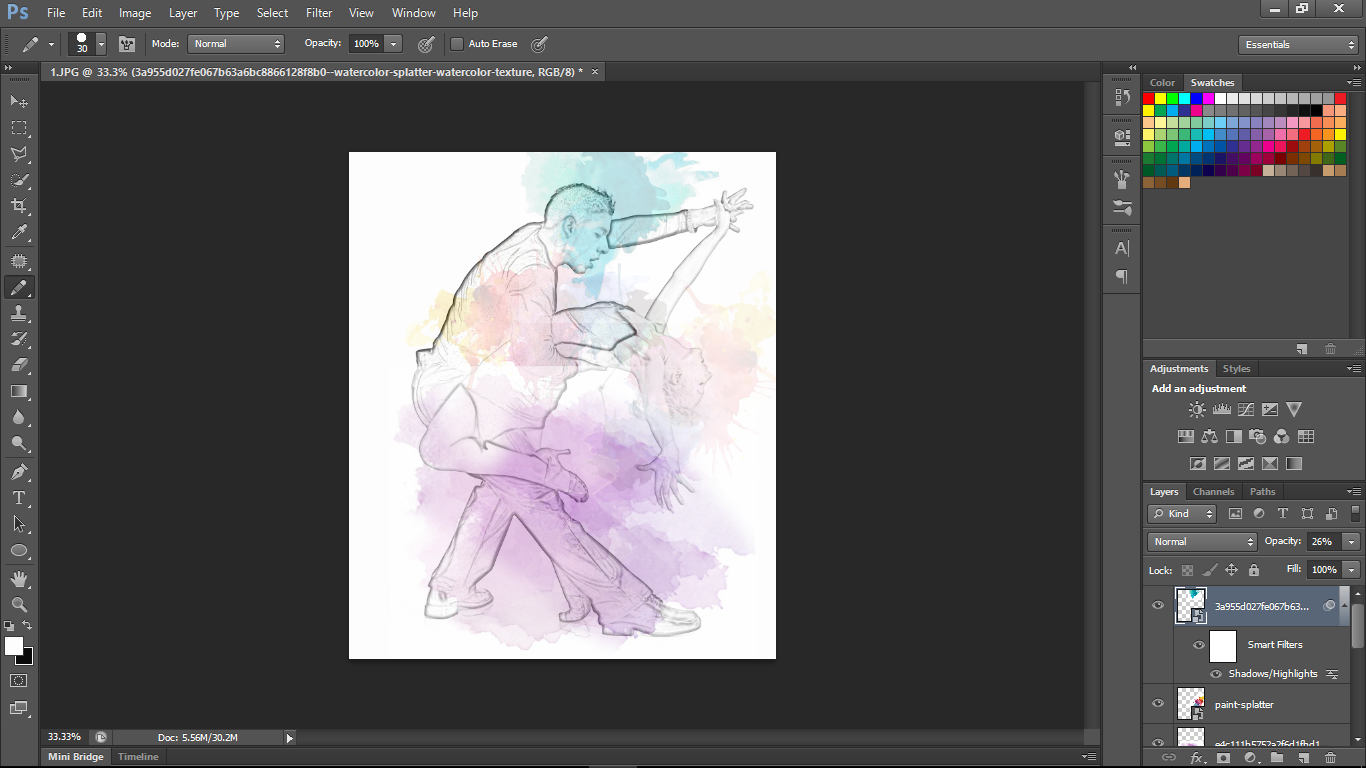This screenshot has width=1366, height=768.
Task: Toggle lock transparent pixels
Action: [1187, 570]
